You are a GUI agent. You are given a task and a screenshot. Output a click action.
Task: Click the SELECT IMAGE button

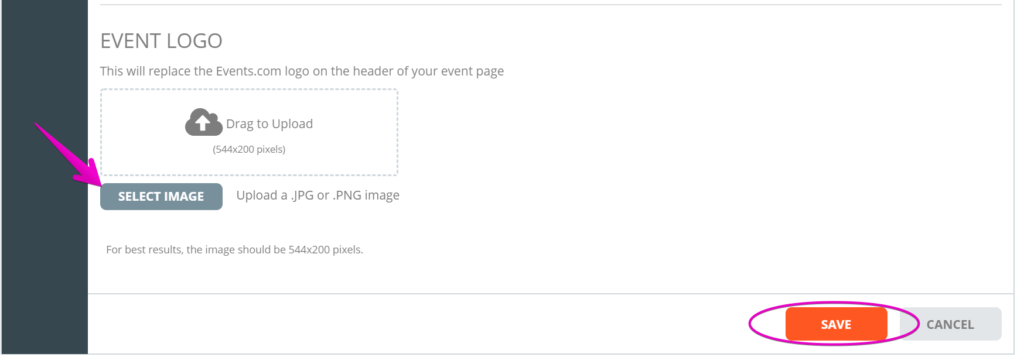[x=161, y=196]
